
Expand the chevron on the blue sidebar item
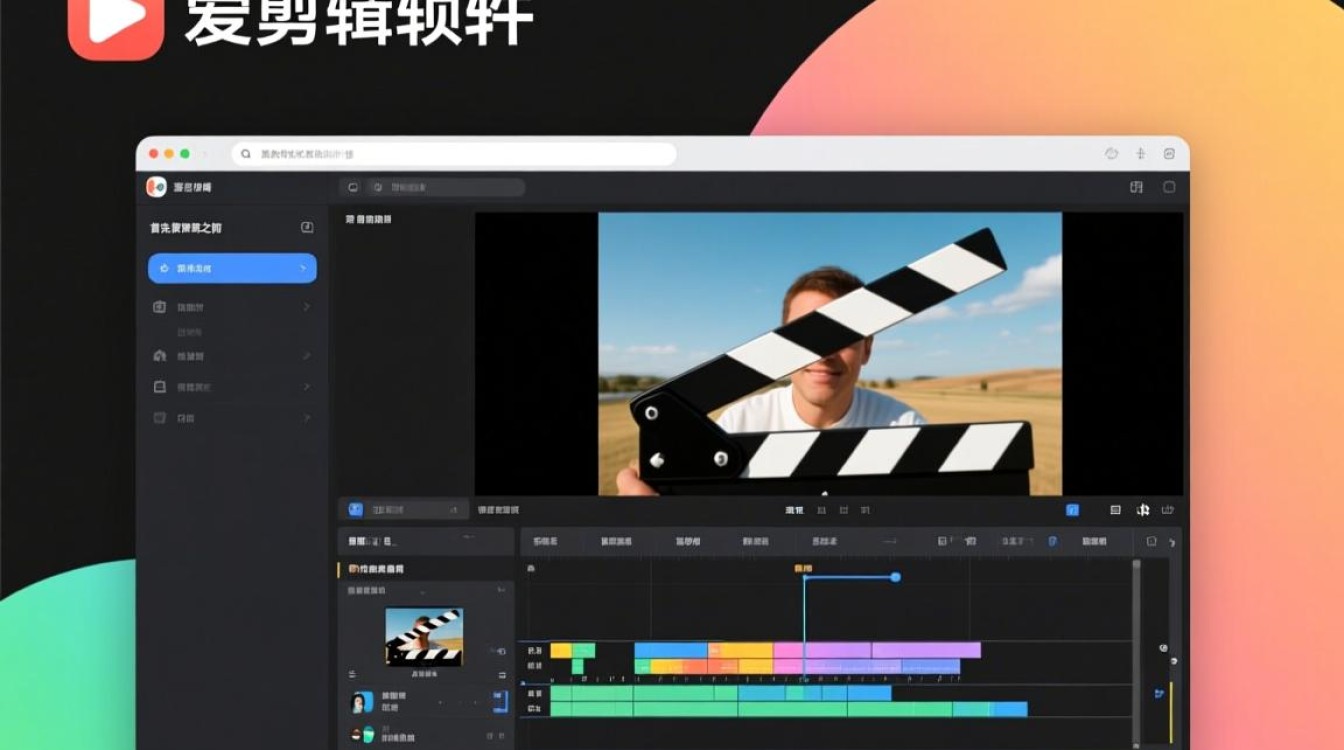point(303,268)
